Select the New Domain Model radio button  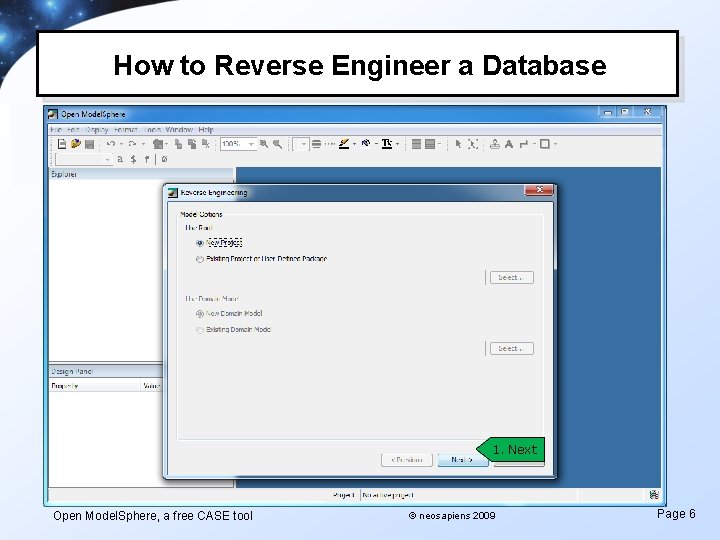click(200, 314)
